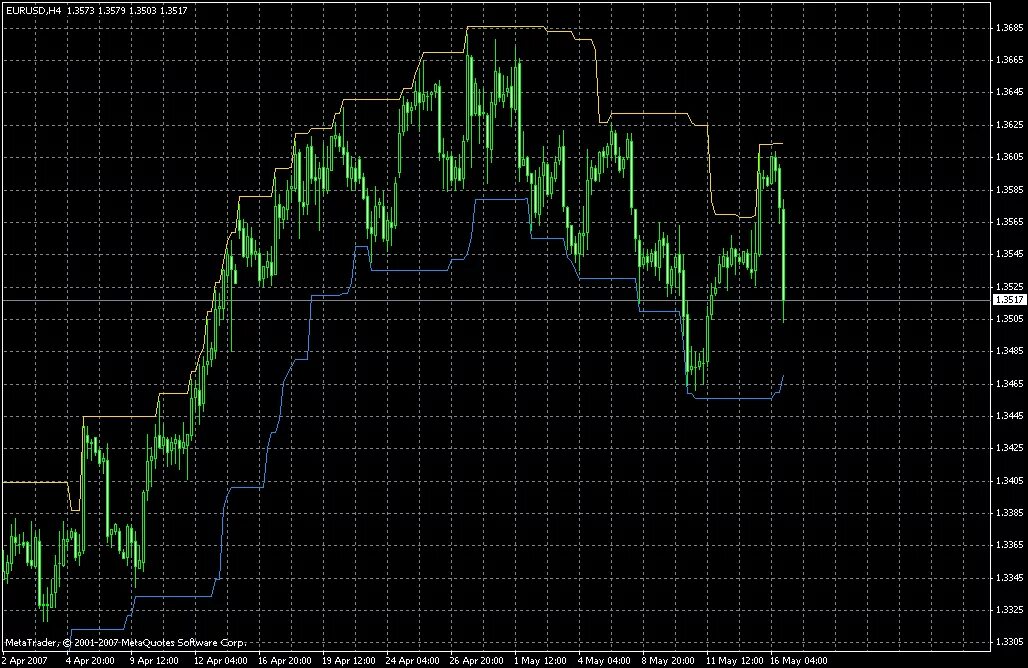The height and width of the screenshot is (668, 1028).
Task: Click the 1.3645 price scale value
Action: (x=1009, y=92)
